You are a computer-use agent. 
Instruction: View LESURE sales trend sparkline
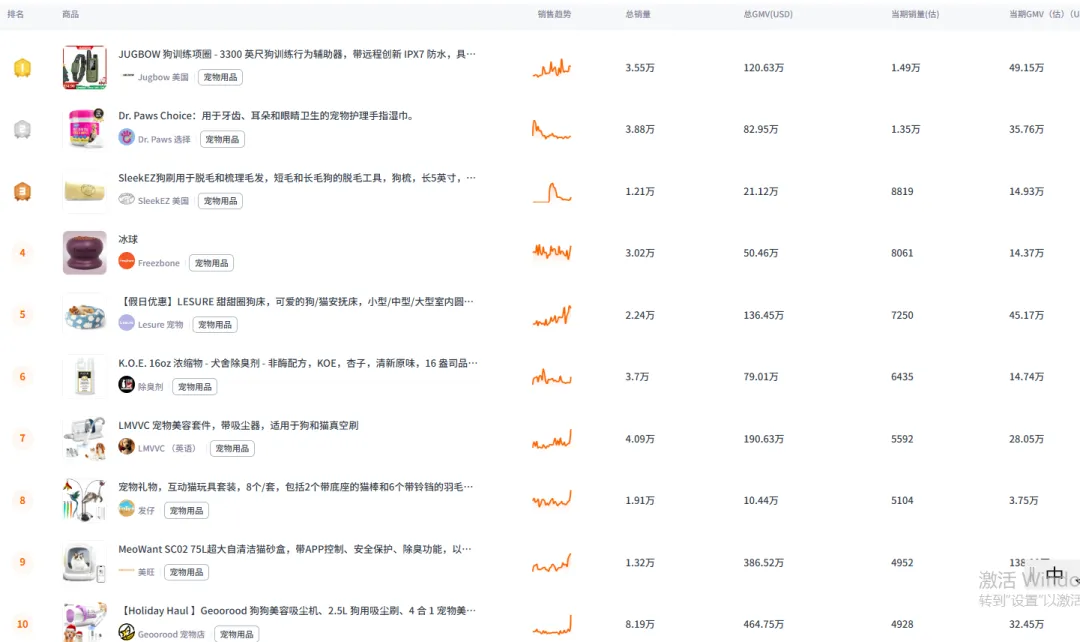pos(552,316)
